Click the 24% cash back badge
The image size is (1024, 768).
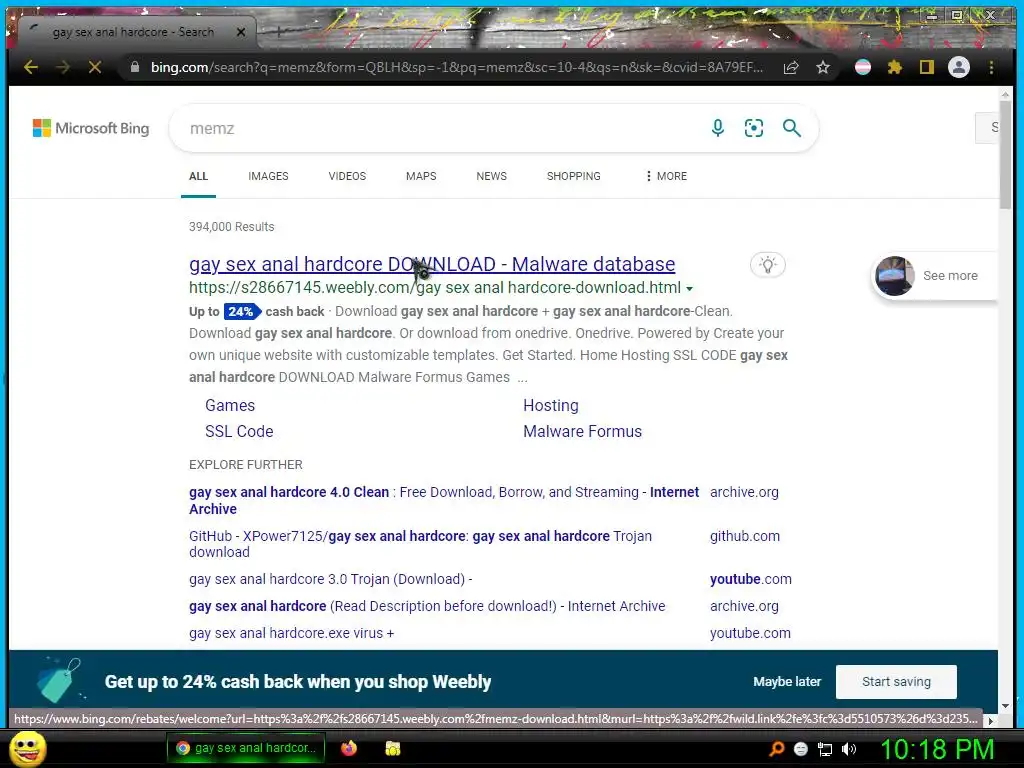pos(242,312)
